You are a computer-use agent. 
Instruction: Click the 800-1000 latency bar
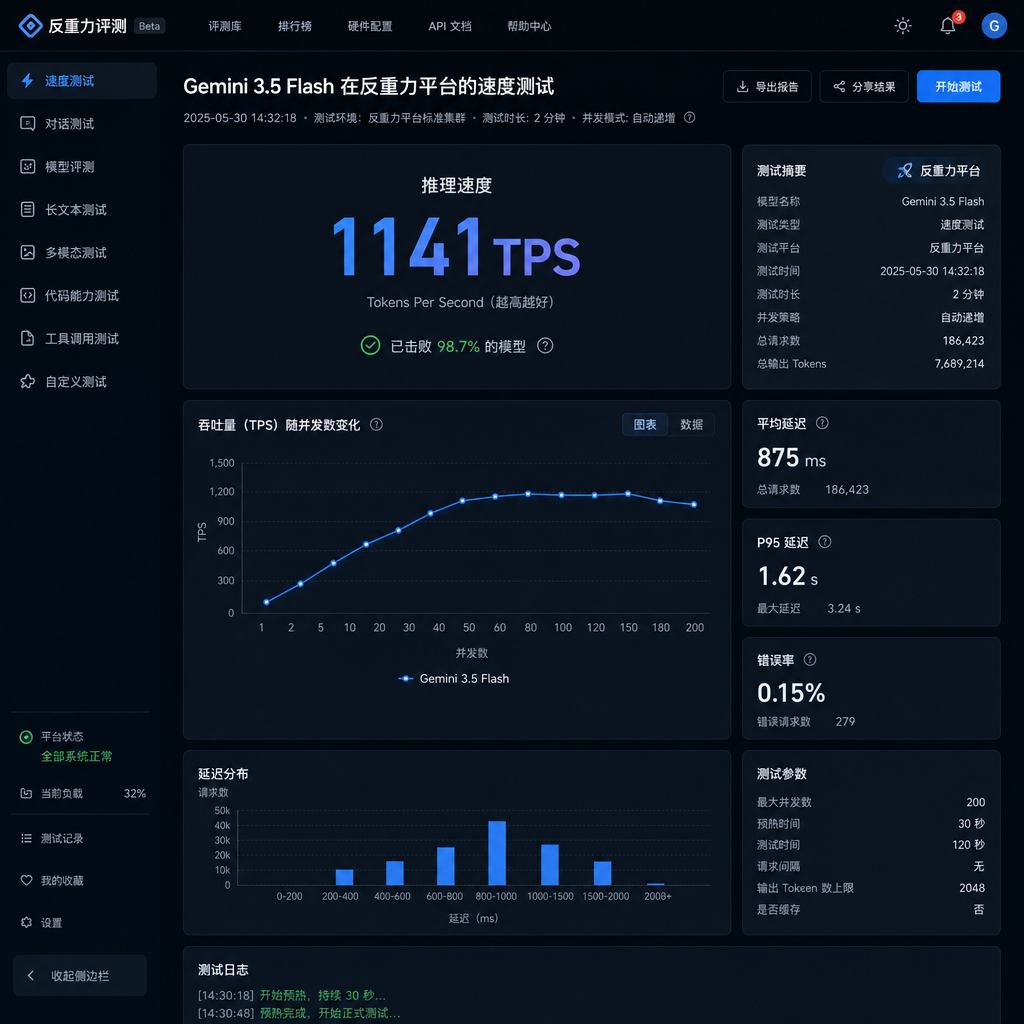point(497,854)
